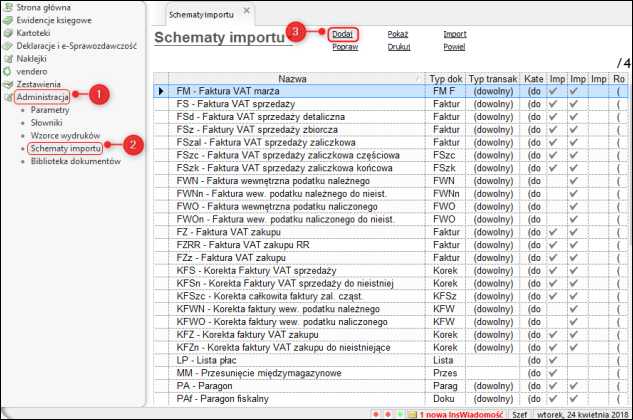Viewport: 633px width, 420px height.
Task: Open Wzorce wydruków under Administracja
Action: [x=65, y=135]
